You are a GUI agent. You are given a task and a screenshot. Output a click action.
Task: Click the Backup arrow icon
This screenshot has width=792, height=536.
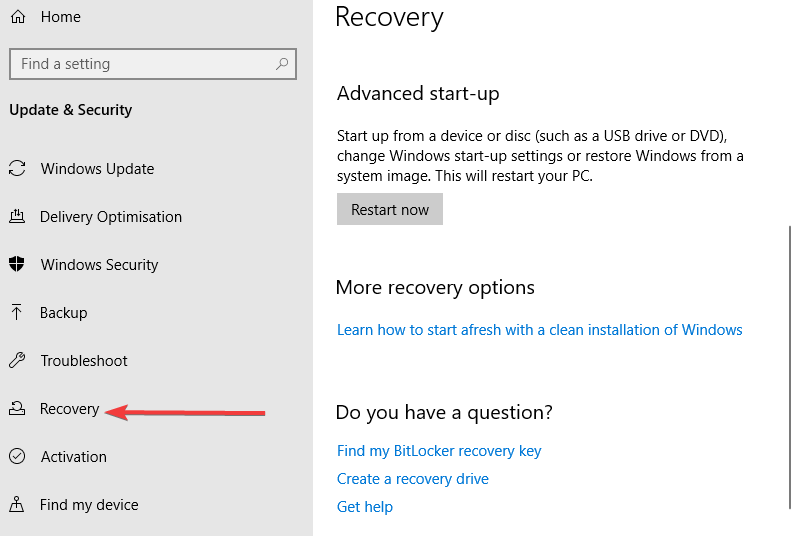pyautogui.click(x=16, y=312)
